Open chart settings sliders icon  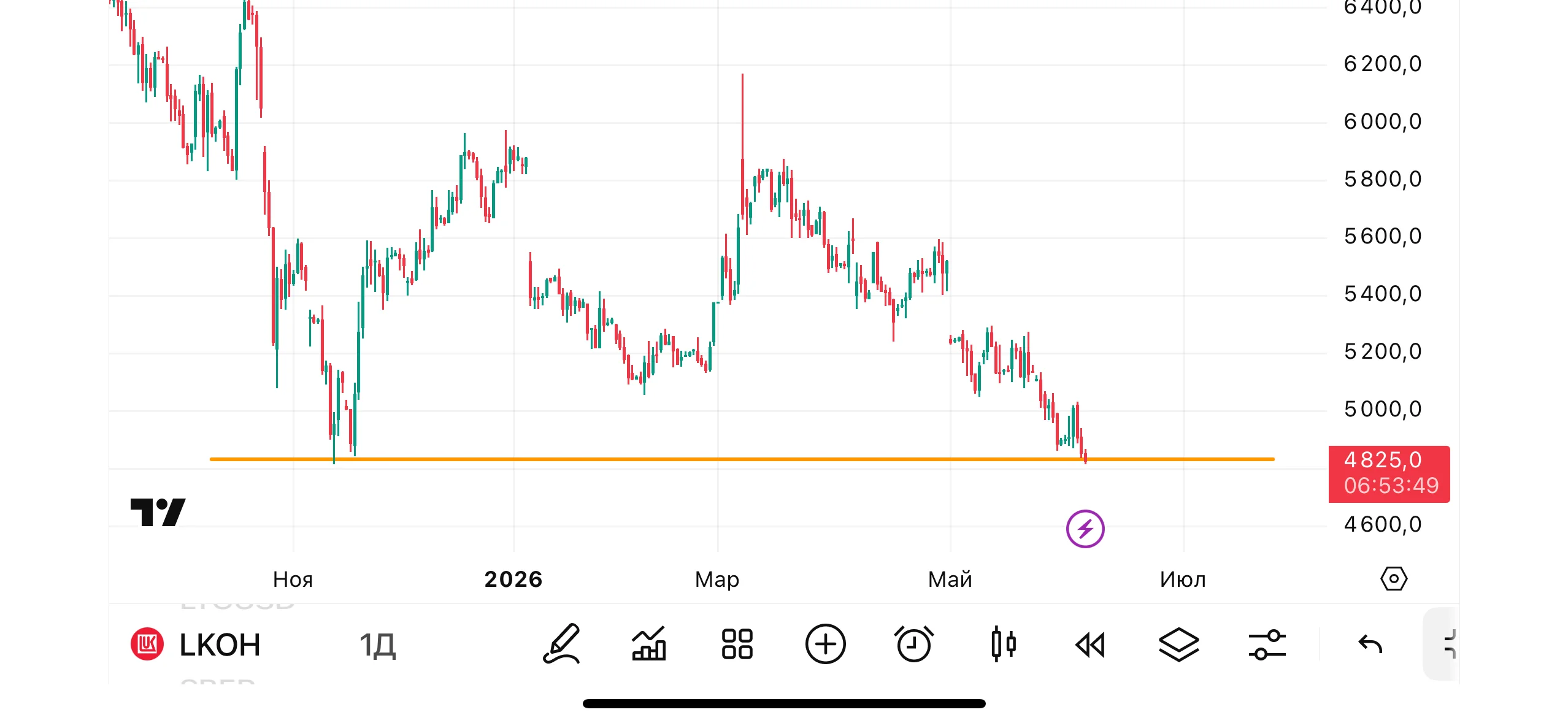coord(1267,645)
